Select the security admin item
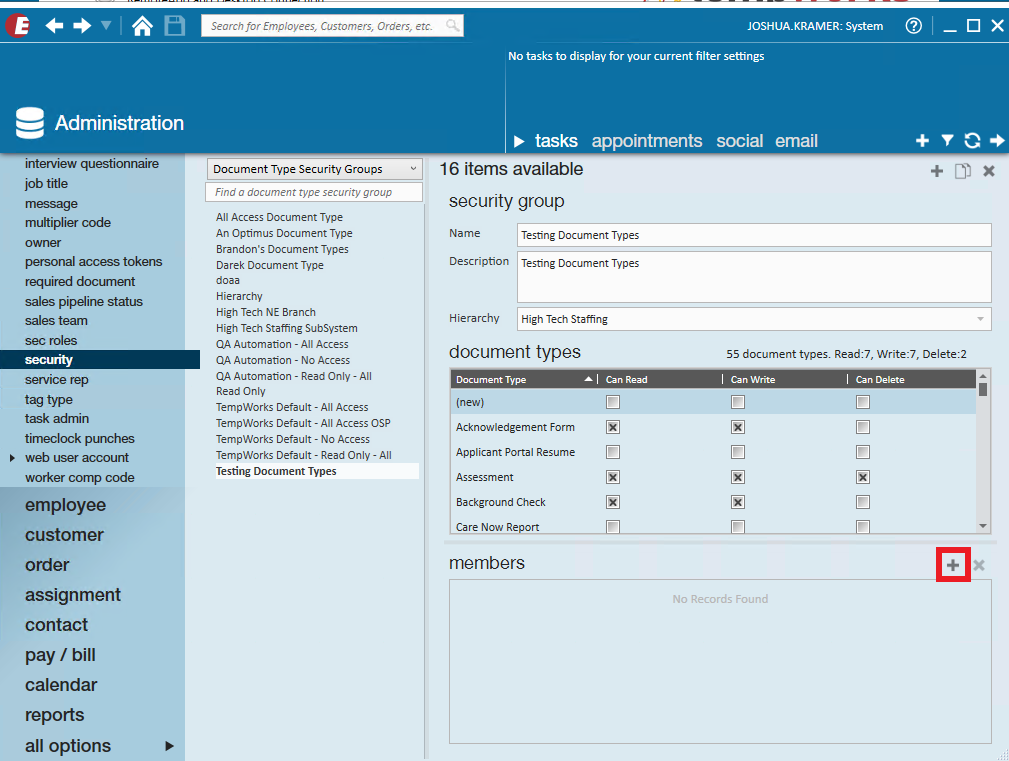This screenshot has width=1009, height=761. click(x=100, y=360)
